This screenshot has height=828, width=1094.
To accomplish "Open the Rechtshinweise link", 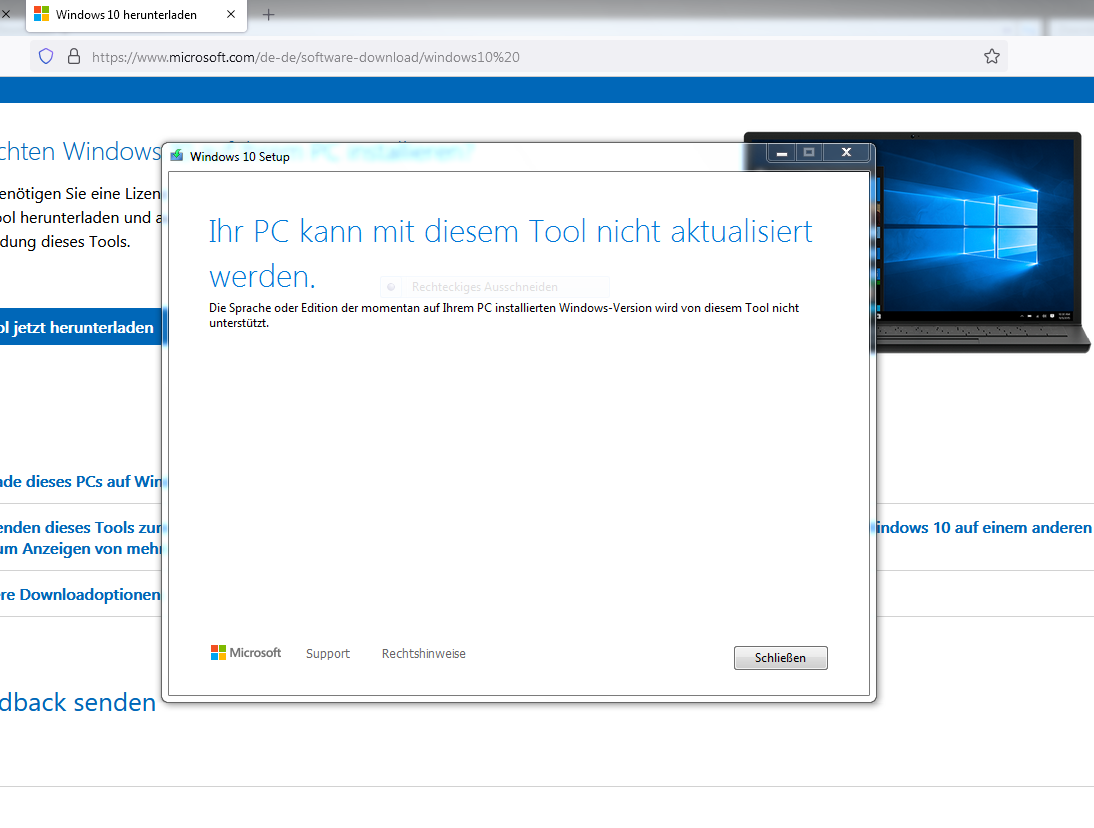I will click(x=424, y=654).
